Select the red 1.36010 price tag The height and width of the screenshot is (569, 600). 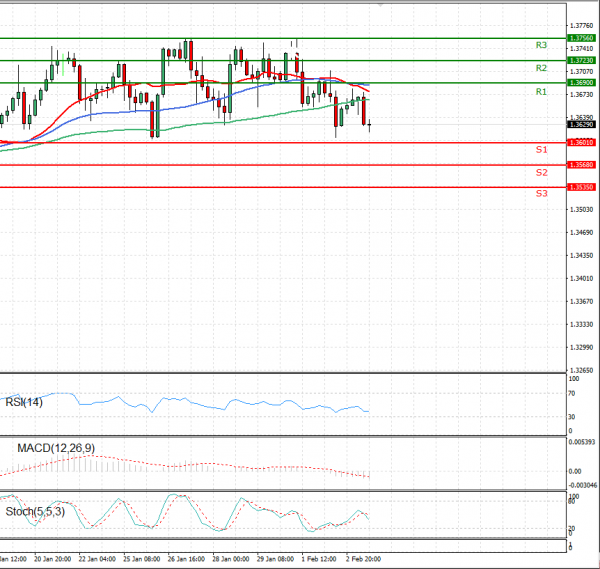point(581,143)
